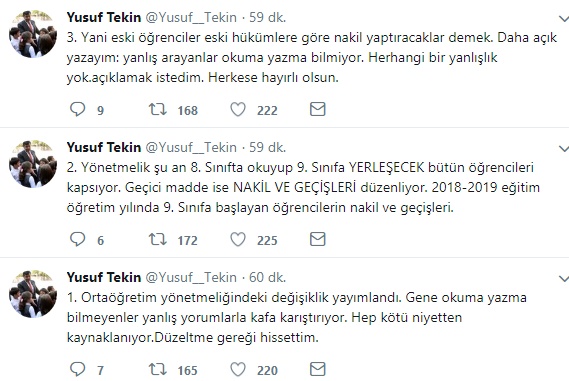This screenshot has width=569, height=381.
Task: Retweet the tweet showing 172 retweets
Action: pyautogui.click(x=158, y=239)
